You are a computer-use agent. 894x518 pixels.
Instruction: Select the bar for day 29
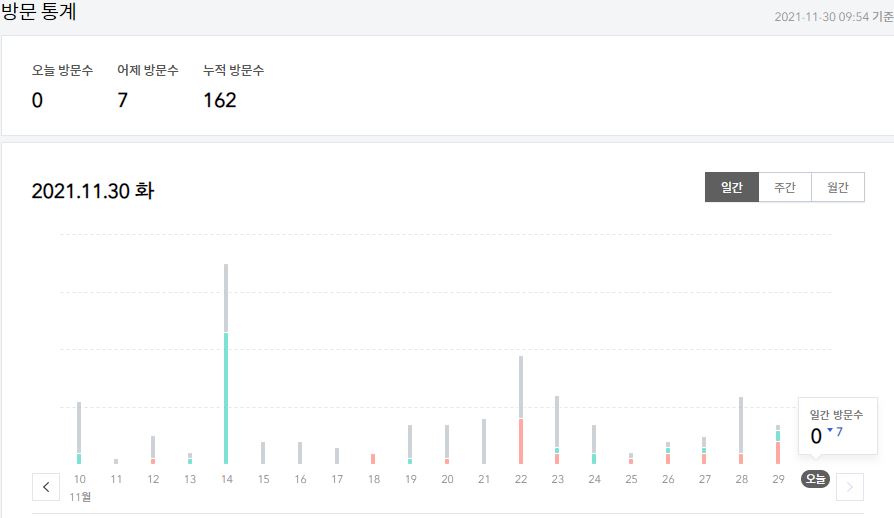778,444
